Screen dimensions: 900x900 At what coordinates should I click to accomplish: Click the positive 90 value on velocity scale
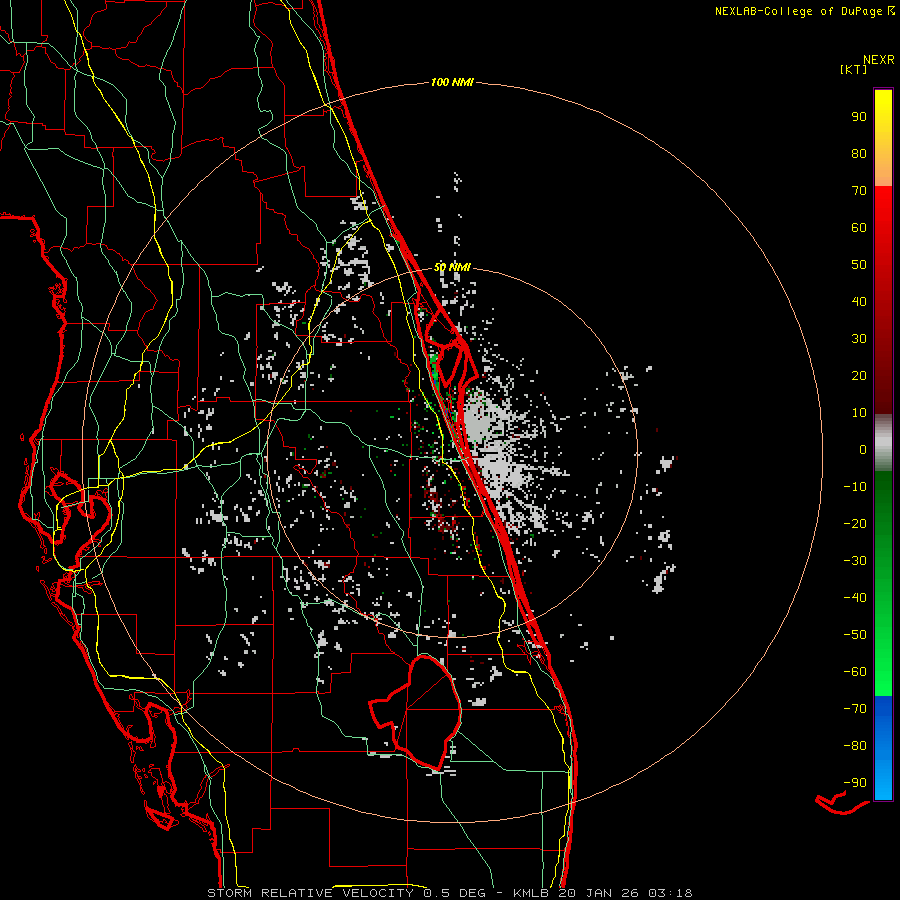click(859, 117)
